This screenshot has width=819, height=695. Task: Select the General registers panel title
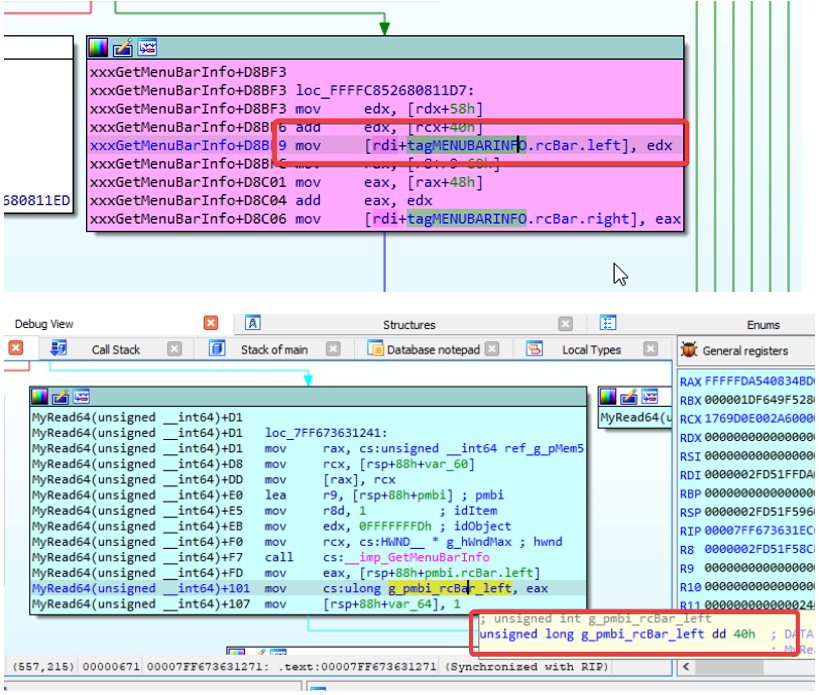click(745, 351)
